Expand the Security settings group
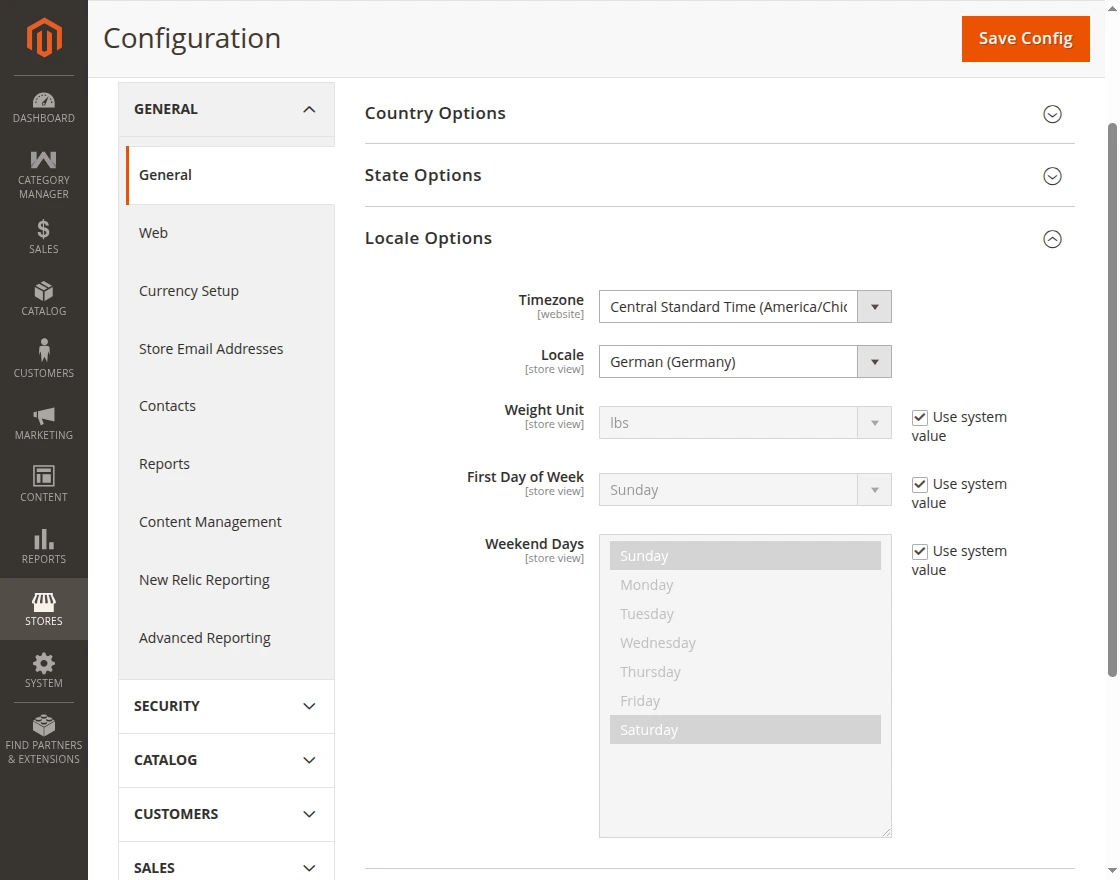The image size is (1120, 880). click(226, 706)
